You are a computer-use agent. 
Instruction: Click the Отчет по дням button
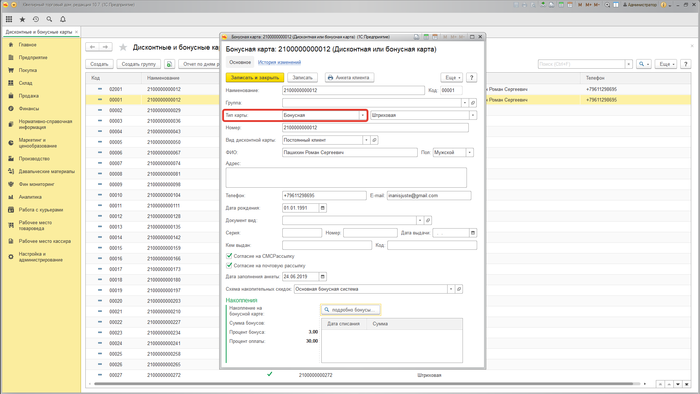[199, 64]
